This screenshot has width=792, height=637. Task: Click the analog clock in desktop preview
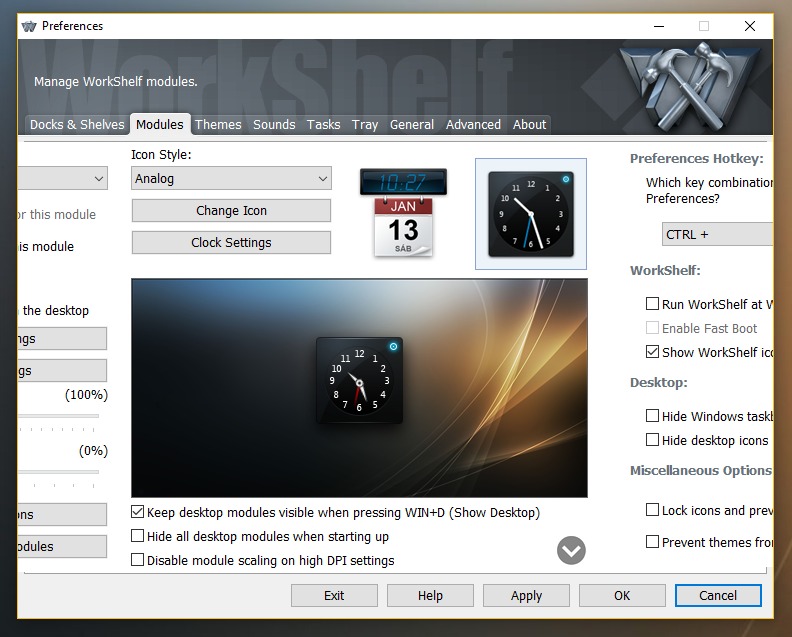point(359,380)
